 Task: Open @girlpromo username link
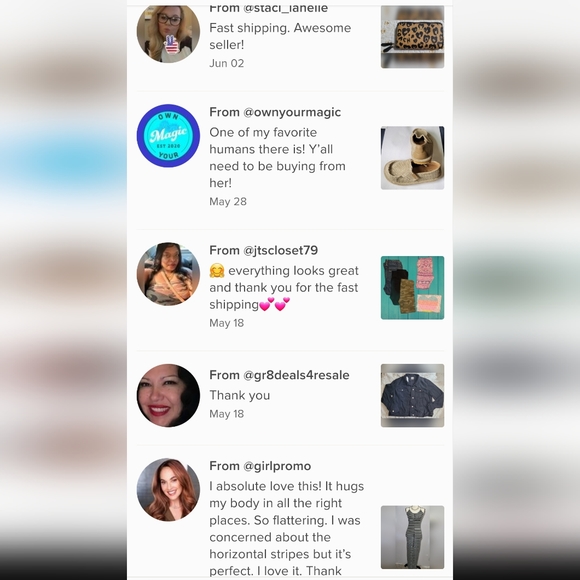pyautogui.click(x=277, y=466)
